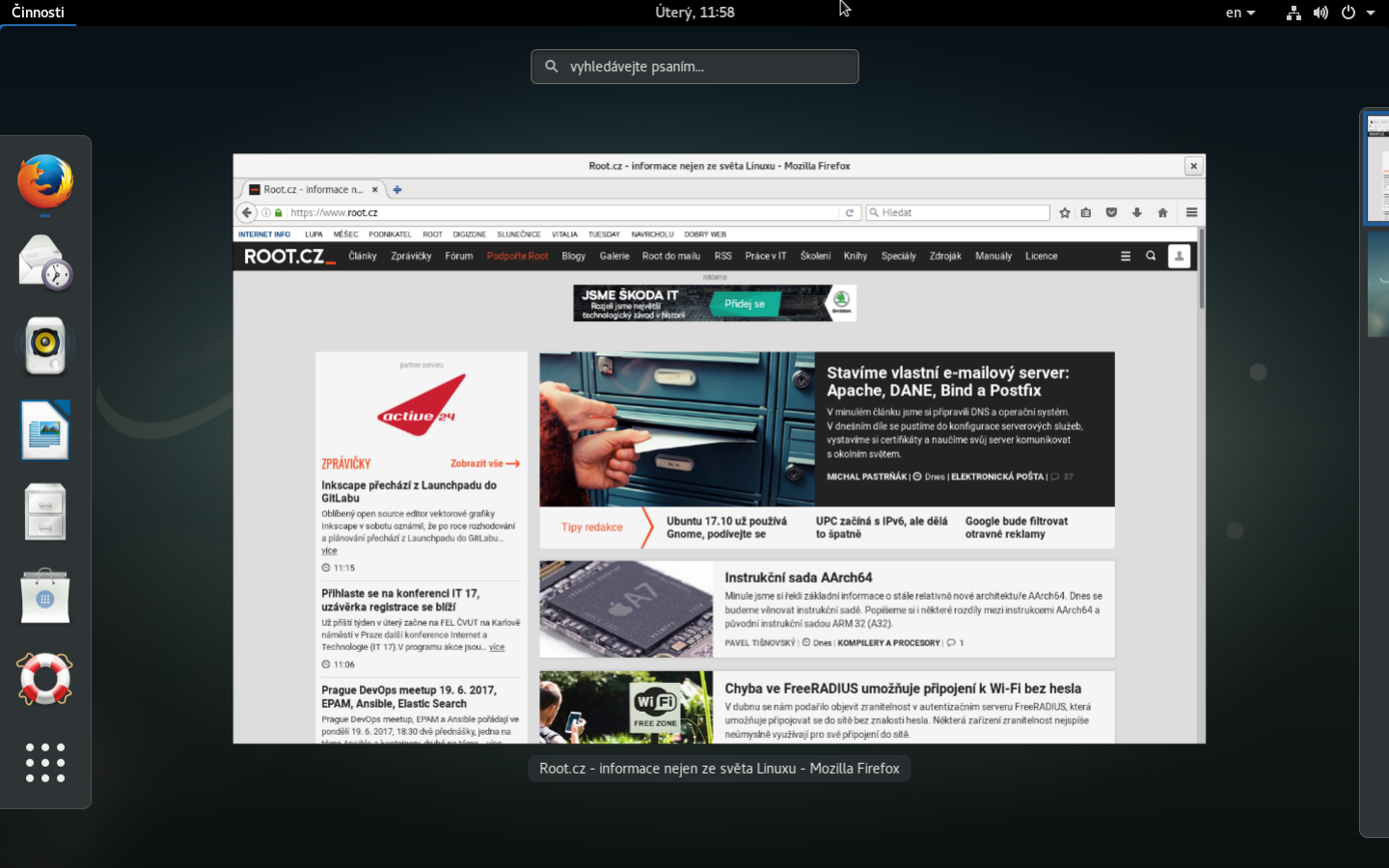
Task: Click the network status icon in top bar
Action: click(x=1294, y=13)
